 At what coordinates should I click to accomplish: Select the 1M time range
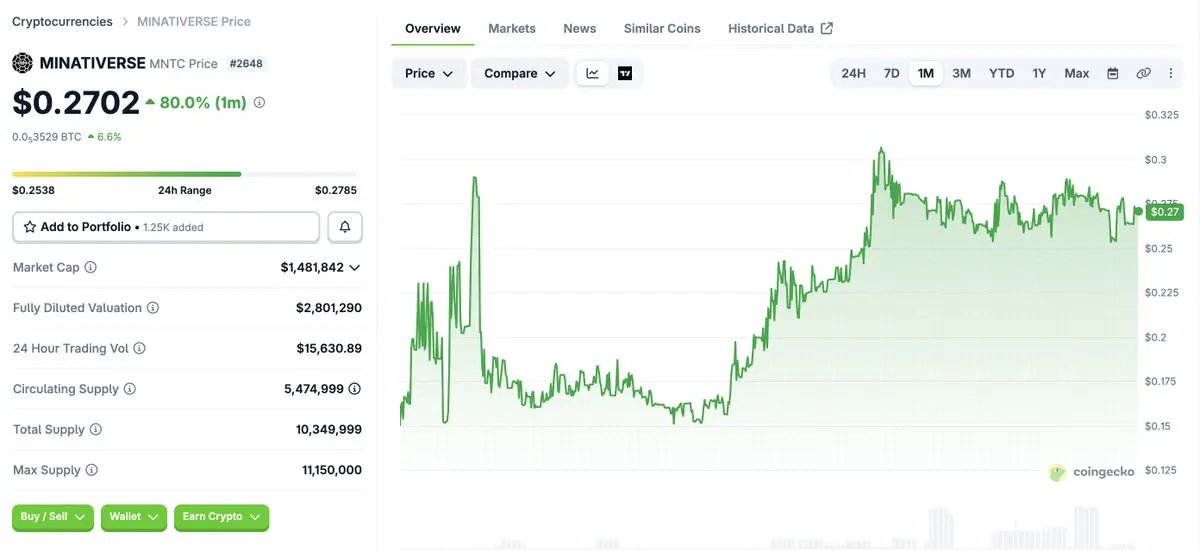click(x=926, y=73)
